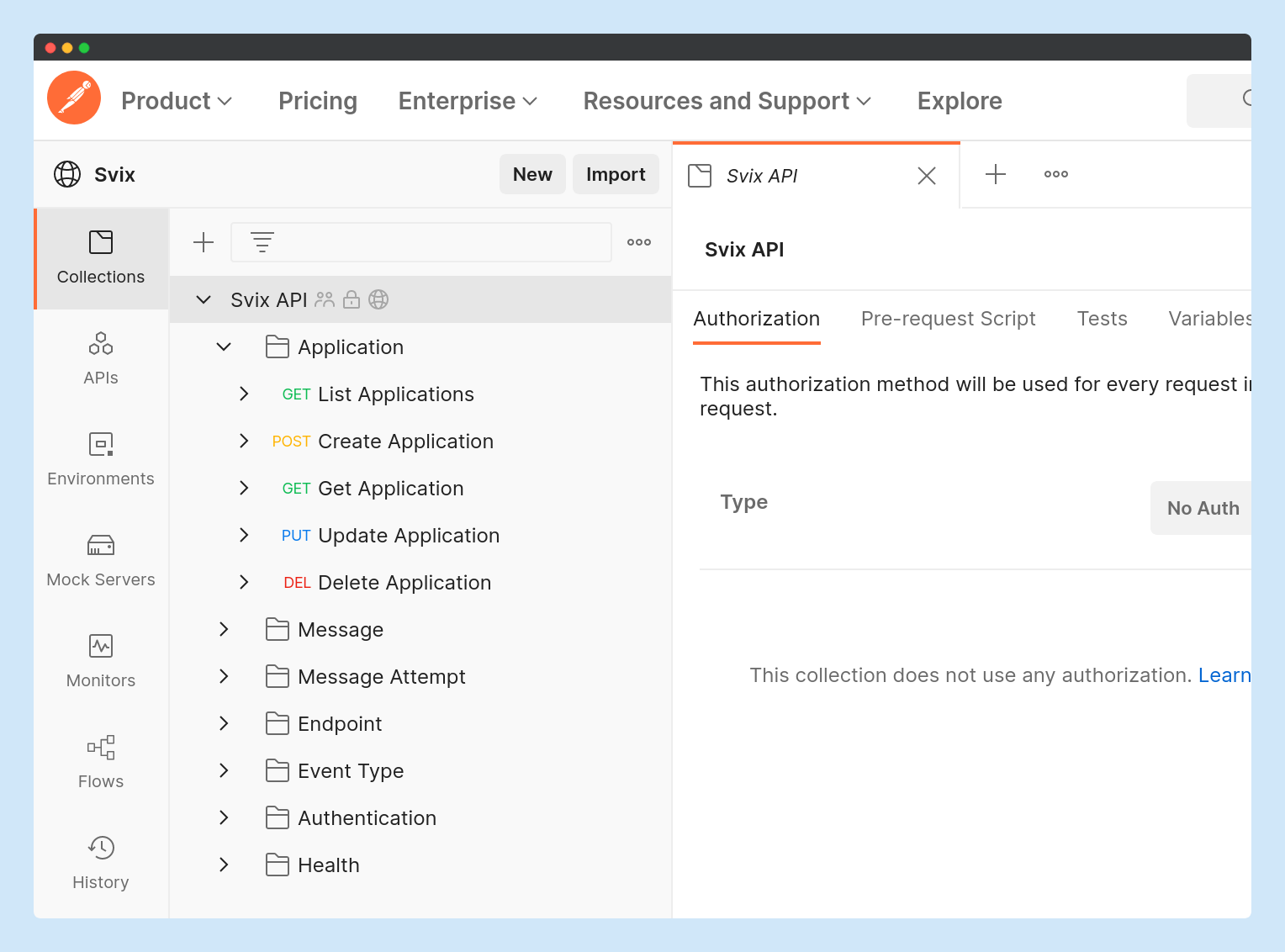Click the New button
This screenshot has height=952, width=1285.
click(x=532, y=174)
